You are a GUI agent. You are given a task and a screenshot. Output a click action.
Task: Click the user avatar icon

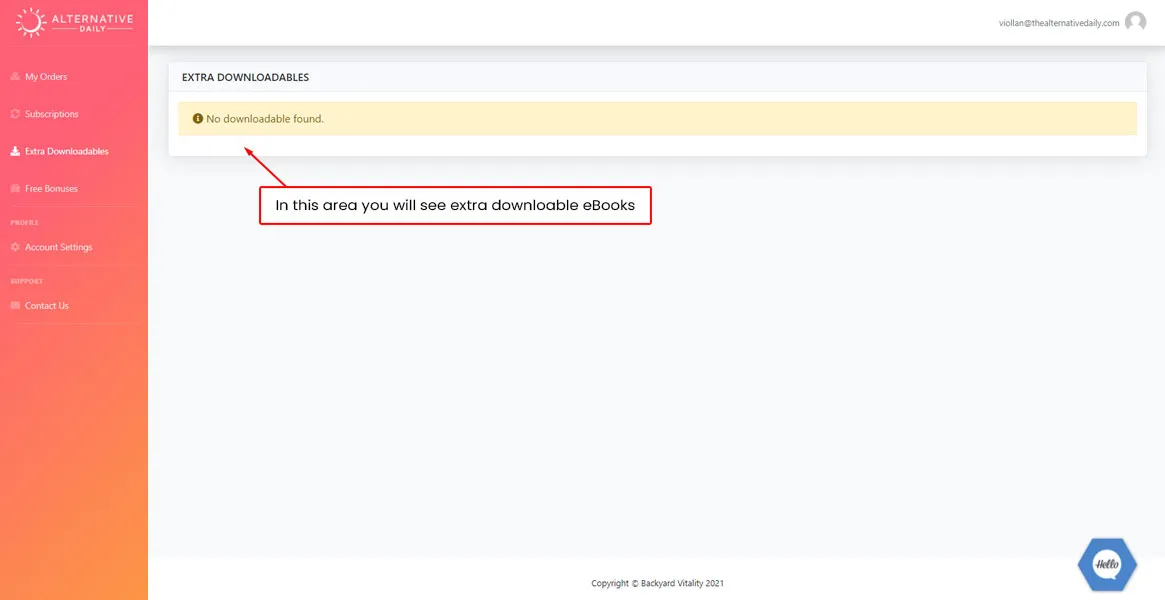click(x=1135, y=22)
